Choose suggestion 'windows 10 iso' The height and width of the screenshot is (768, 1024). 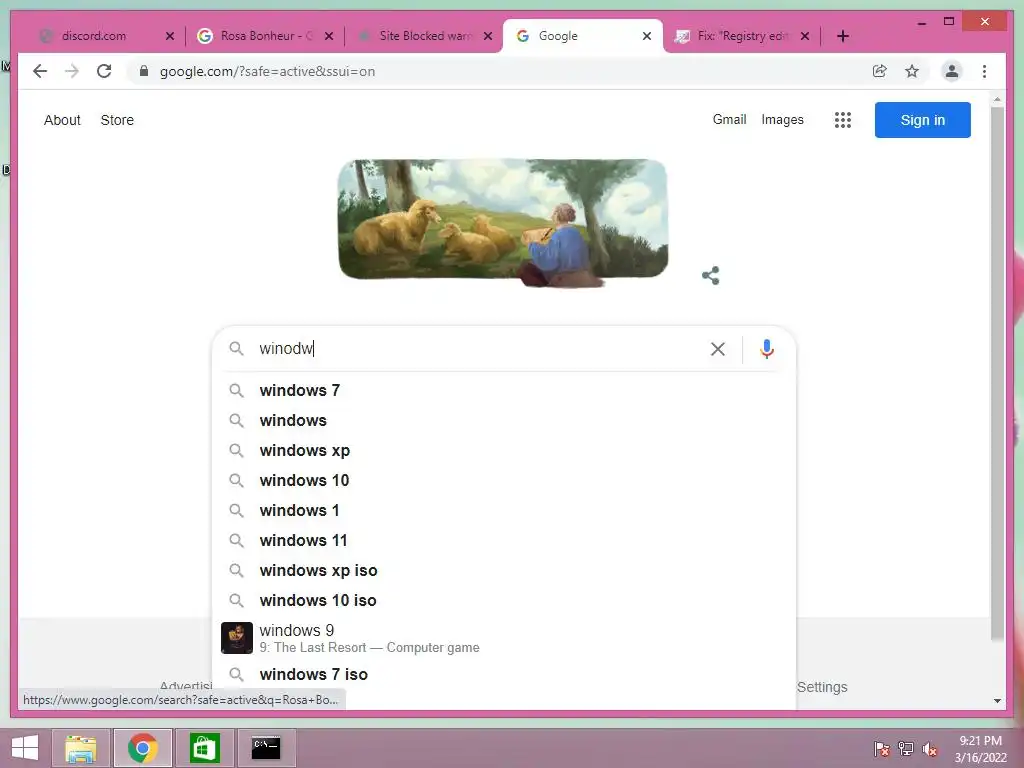pyautogui.click(x=504, y=601)
